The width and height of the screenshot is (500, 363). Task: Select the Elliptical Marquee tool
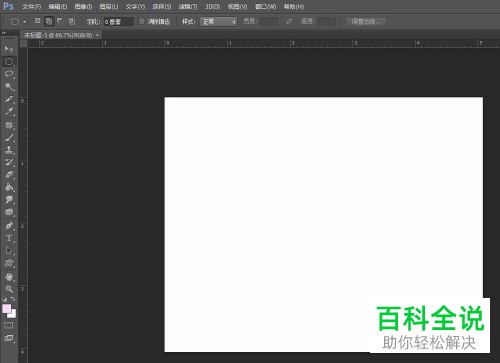9,62
